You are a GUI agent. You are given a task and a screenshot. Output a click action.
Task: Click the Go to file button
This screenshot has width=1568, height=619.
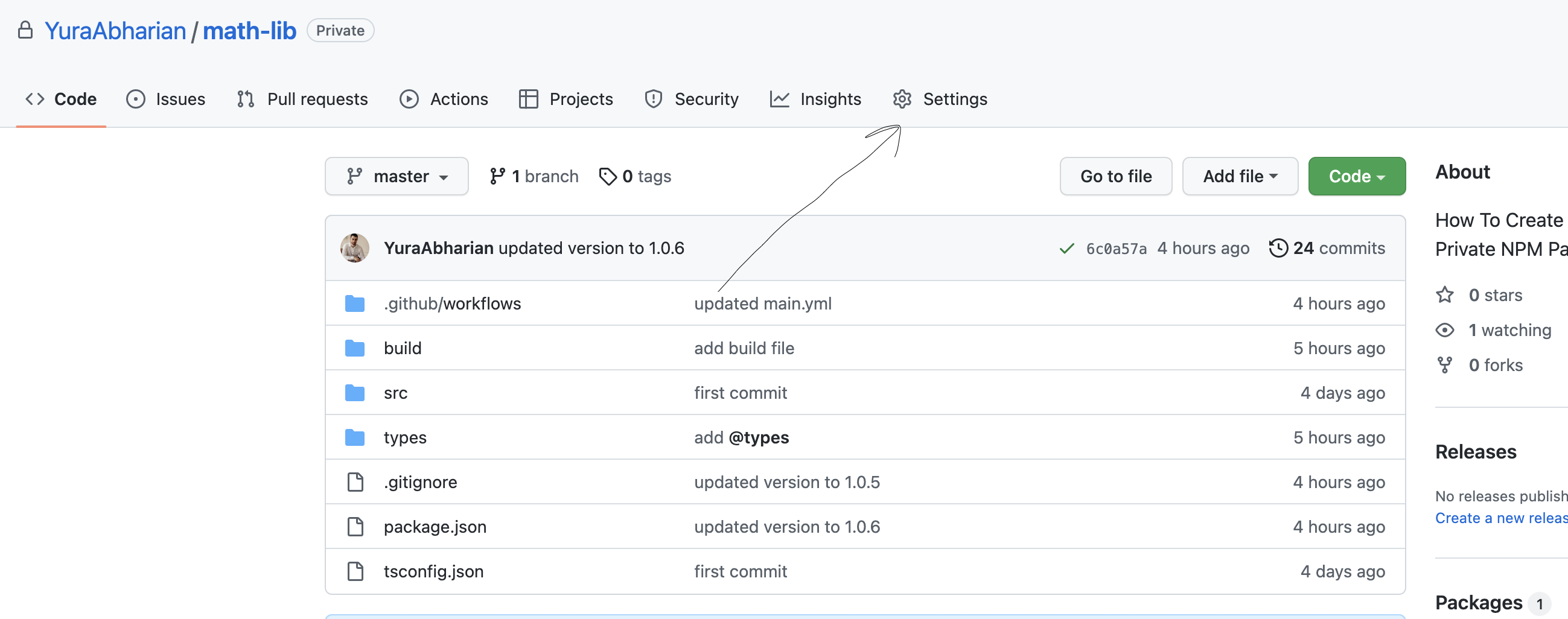coord(1115,177)
